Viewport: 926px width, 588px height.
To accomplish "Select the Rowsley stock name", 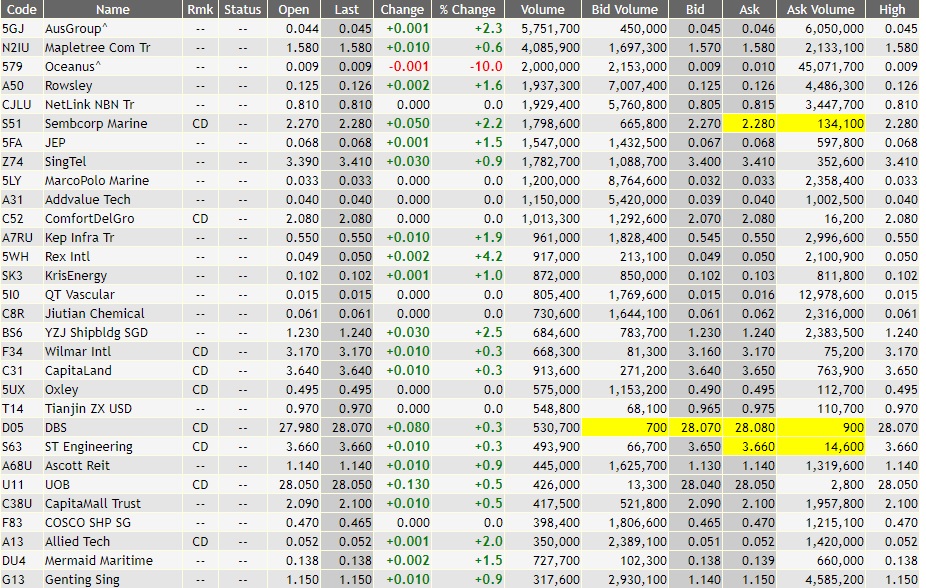I will 69,86.
